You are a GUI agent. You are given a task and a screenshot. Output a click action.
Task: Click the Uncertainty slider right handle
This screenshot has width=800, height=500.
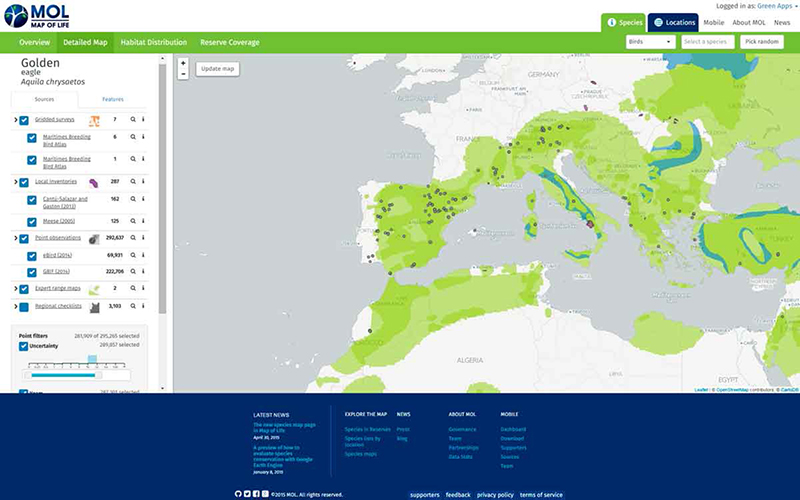[98, 376]
